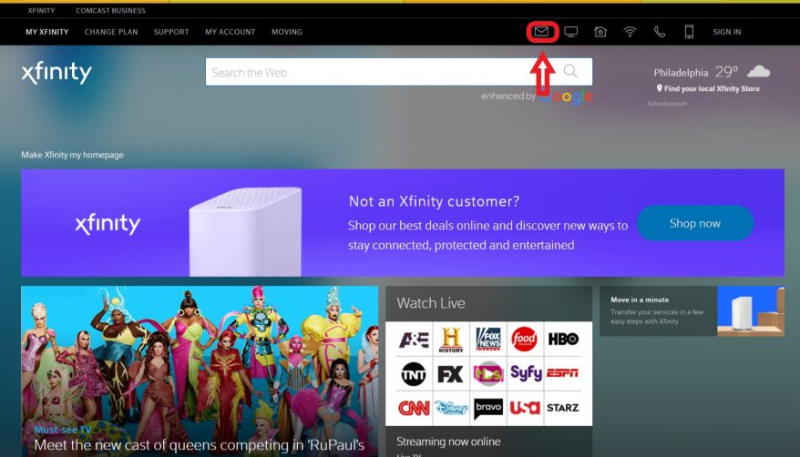Open the email envelope icon
This screenshot has height=457, width=800.
coord(541,32)
